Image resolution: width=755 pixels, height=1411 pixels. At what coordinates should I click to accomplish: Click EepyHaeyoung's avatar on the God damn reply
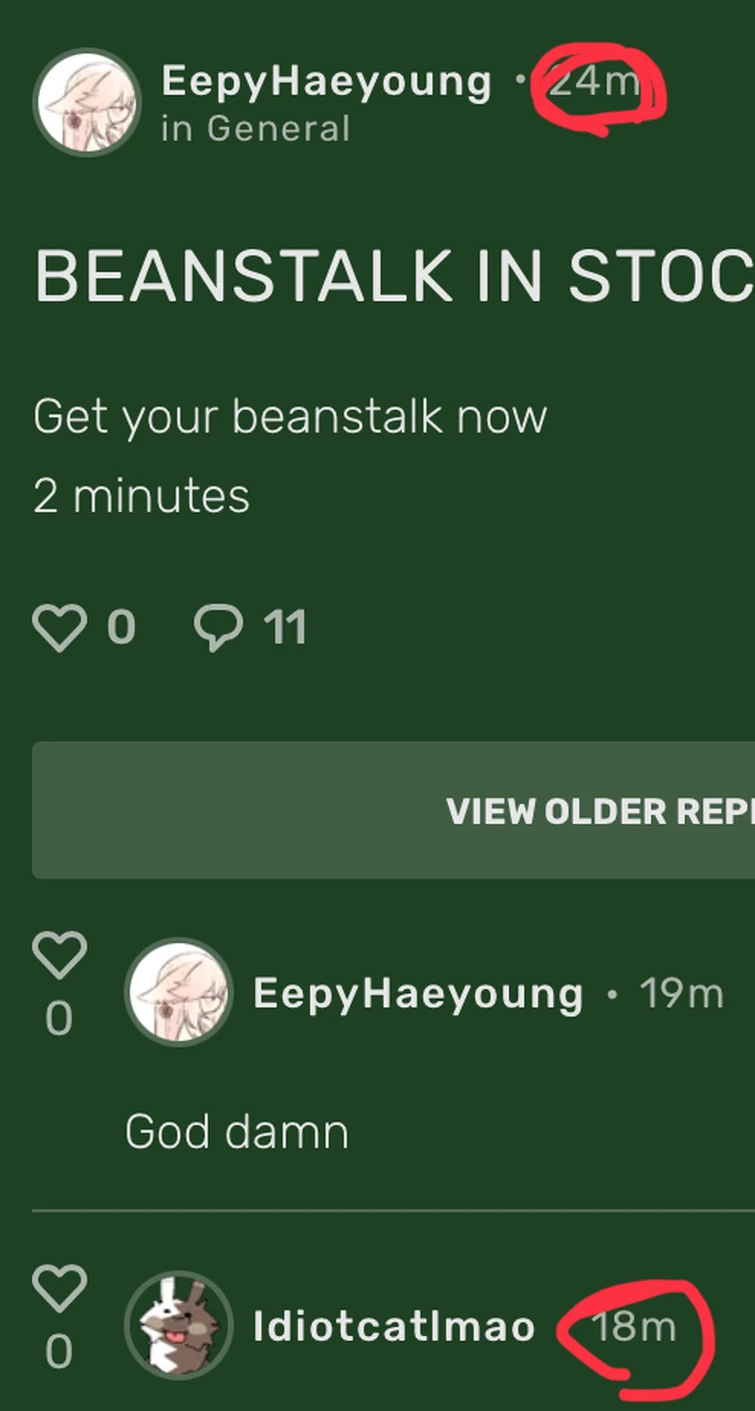[x=178, y=991]
